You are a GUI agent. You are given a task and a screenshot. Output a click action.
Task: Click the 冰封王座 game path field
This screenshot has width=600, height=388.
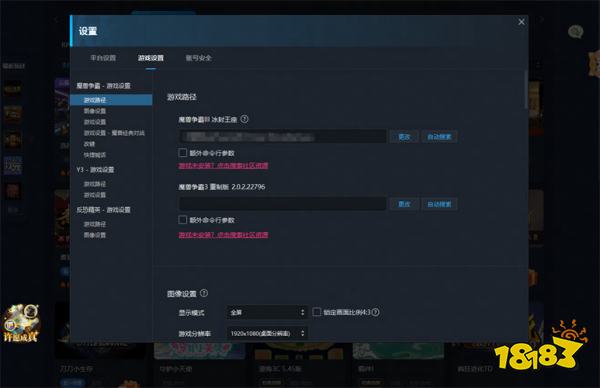click(x=282, y=137)
